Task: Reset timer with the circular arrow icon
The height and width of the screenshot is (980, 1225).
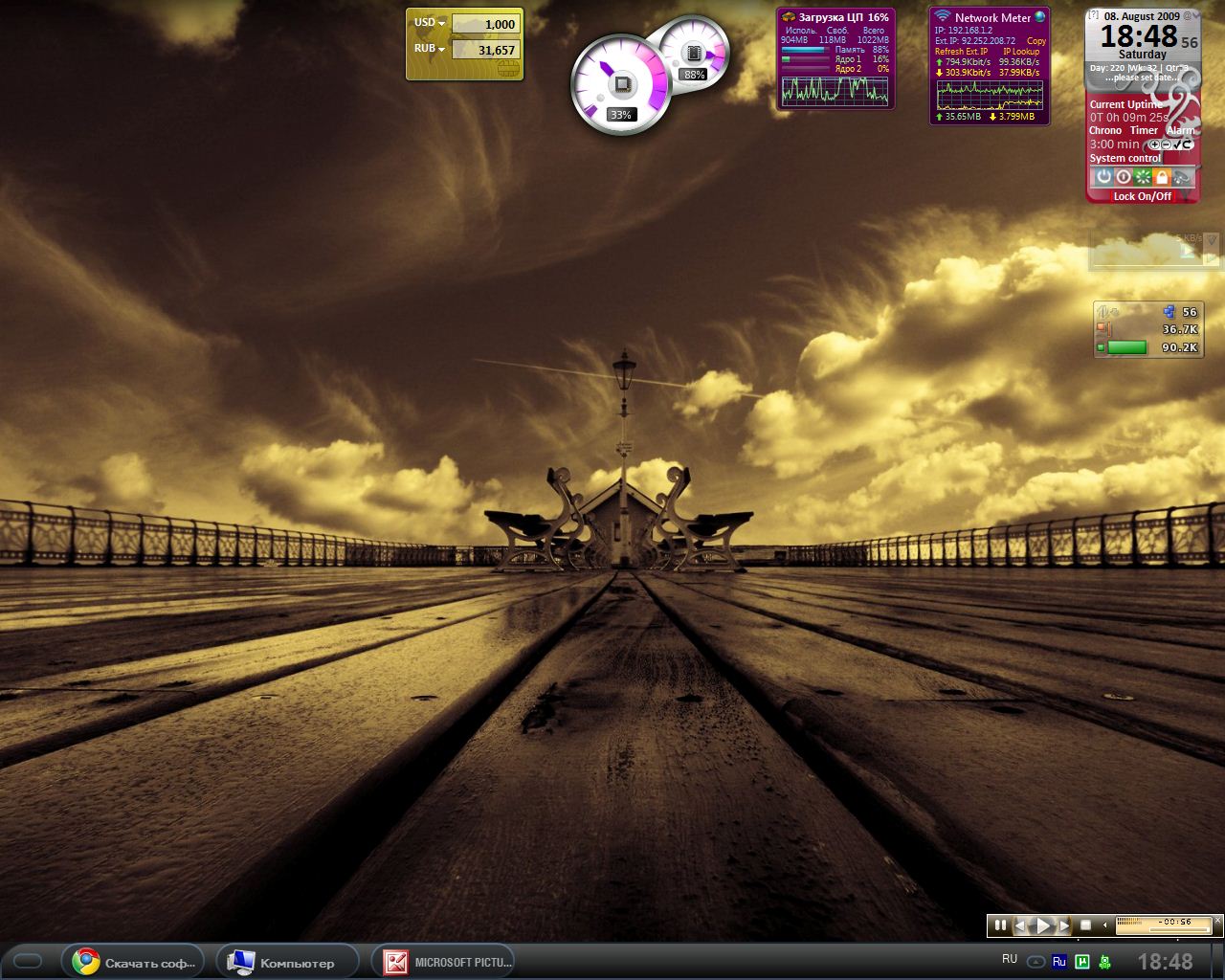Action: 1188,145
